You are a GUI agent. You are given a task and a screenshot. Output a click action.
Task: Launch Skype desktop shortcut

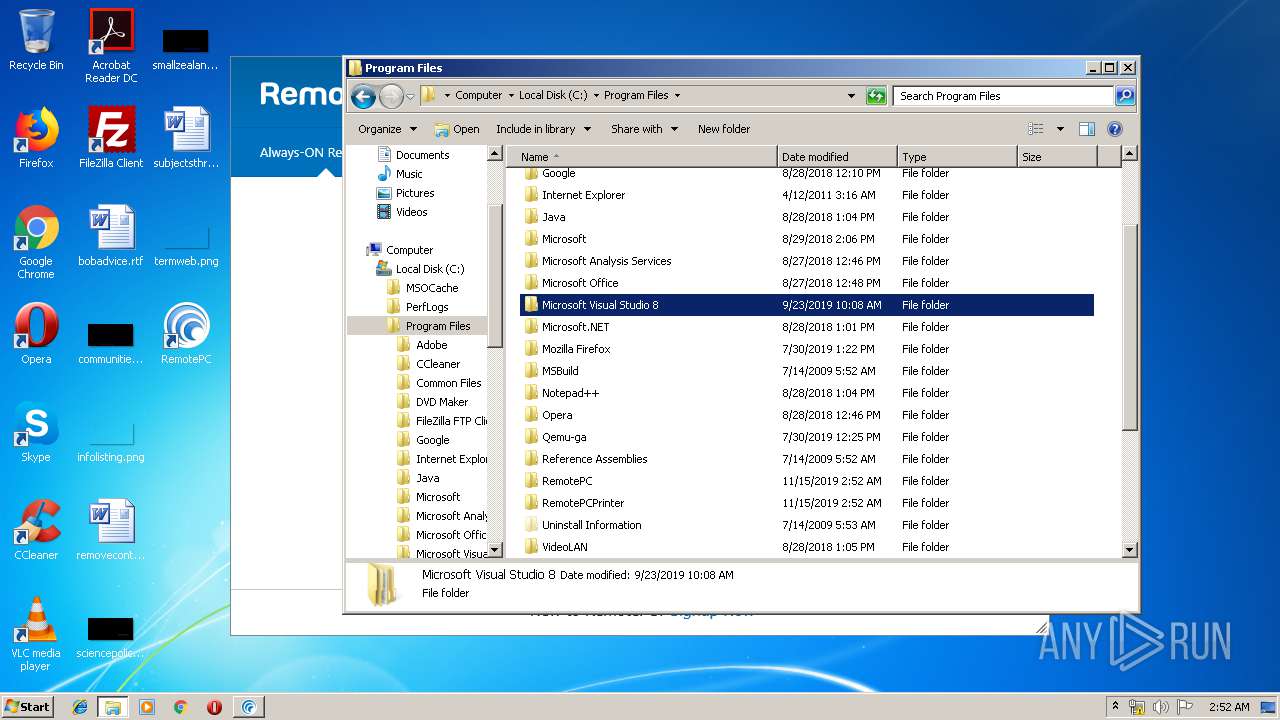[36, 433]
